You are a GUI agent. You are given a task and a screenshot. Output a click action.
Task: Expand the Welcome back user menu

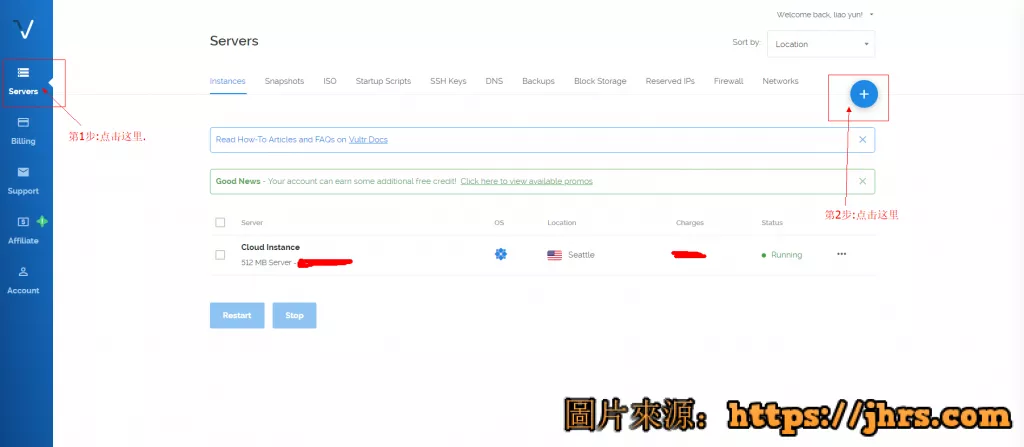[x=824, y=14]
